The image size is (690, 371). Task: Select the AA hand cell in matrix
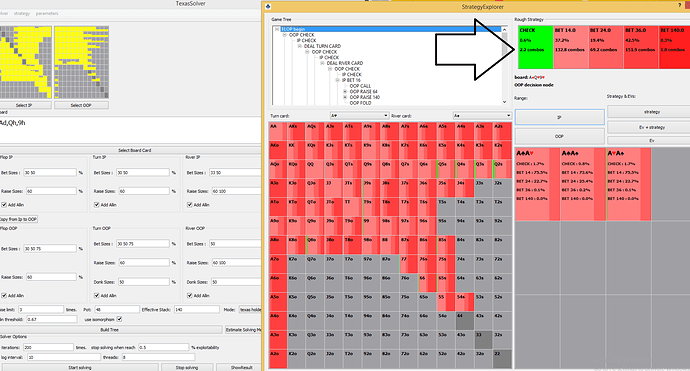pyautogui.click(x=278, y=132)
